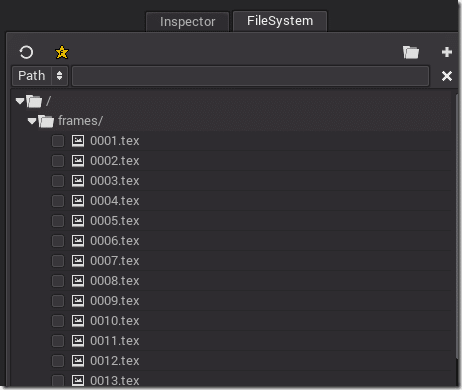
Task: Click the image icon of 0007.tex
Action: coord(78,261)
